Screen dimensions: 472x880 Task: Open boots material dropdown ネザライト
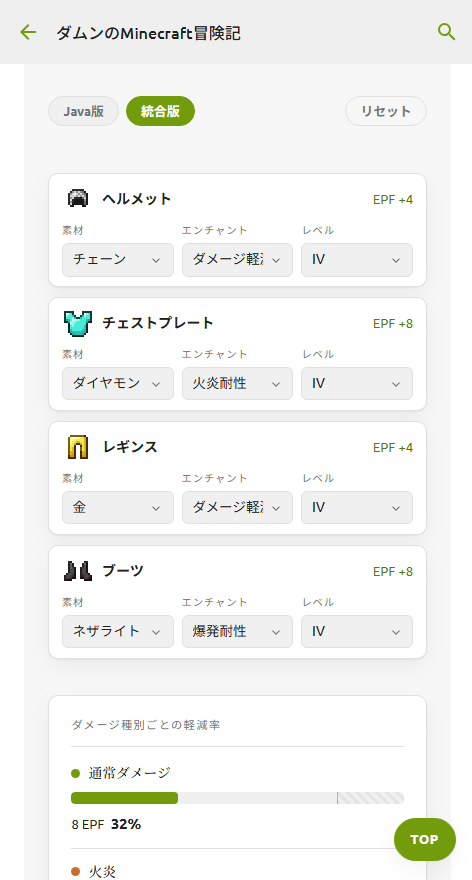coord(118,632)
